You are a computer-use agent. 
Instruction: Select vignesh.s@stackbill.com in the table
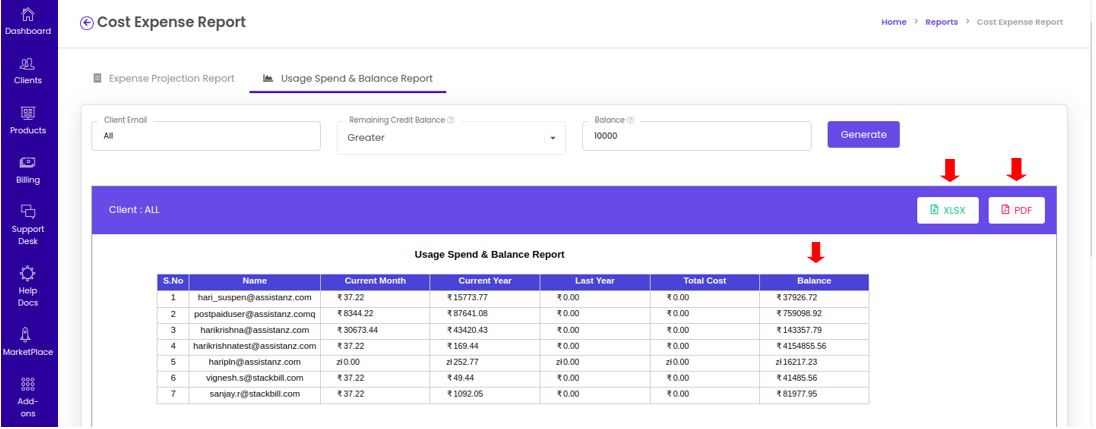coord(254,378)
